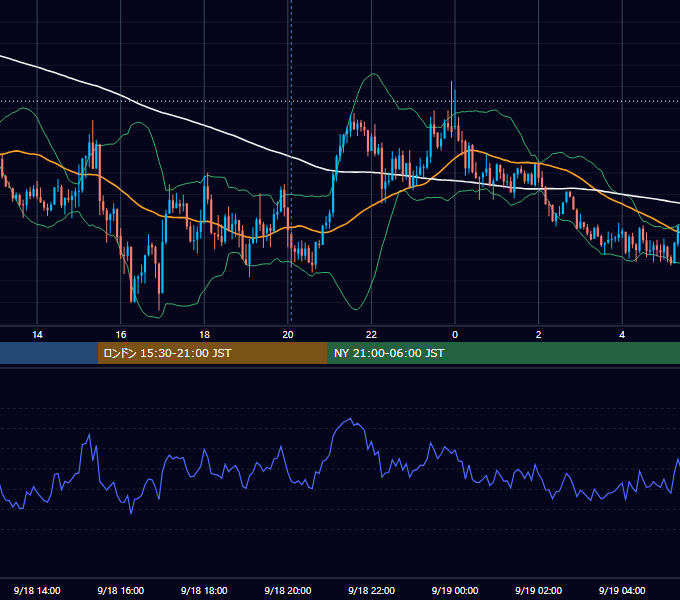The image size is (680, 600).
Task: Click the 9/18 14:00 date label
Action: pyautogui.click(x=37, y=590)
